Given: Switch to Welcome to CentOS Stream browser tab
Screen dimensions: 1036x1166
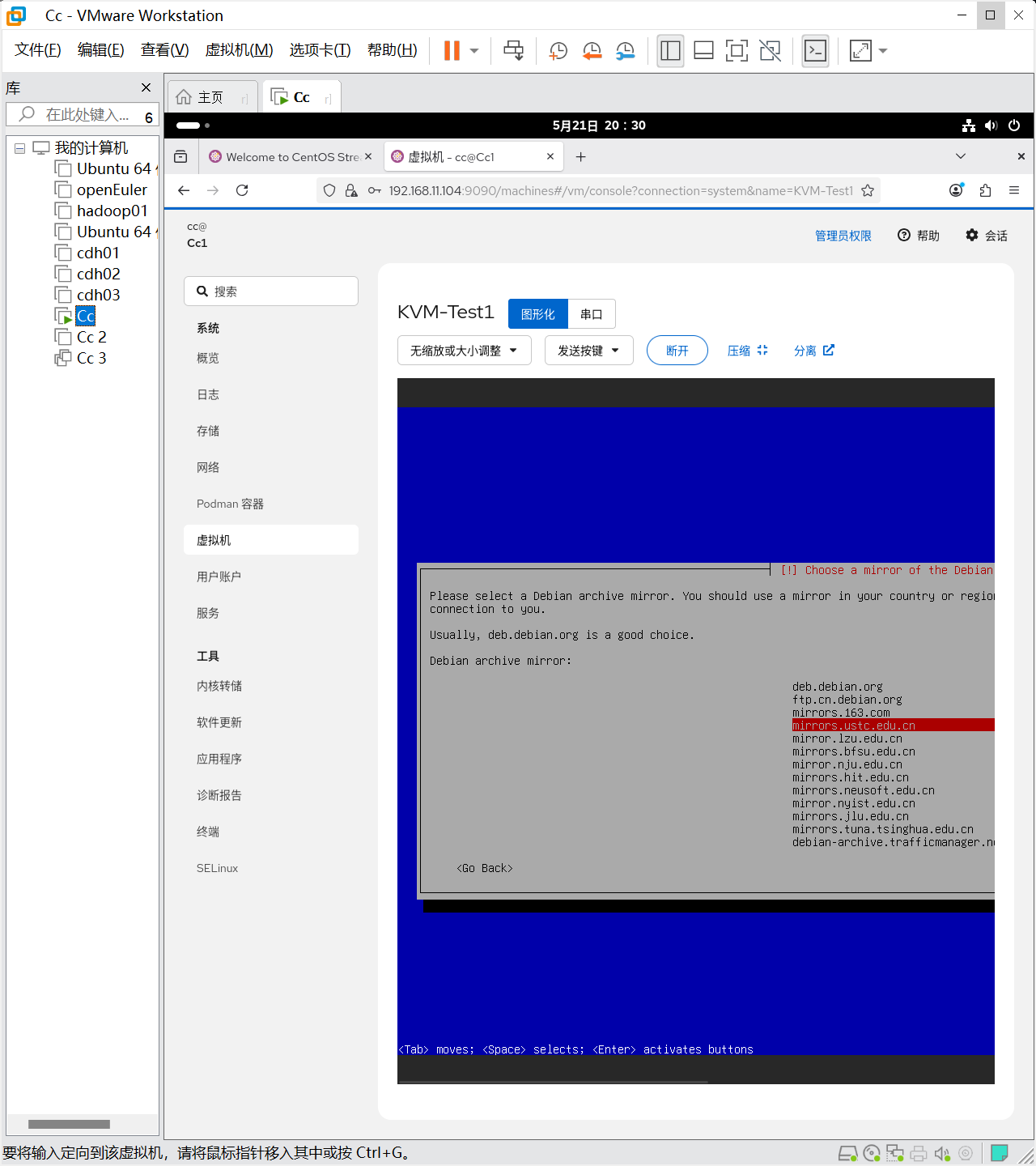Looking at the screenshot, I should coord(291,157).
